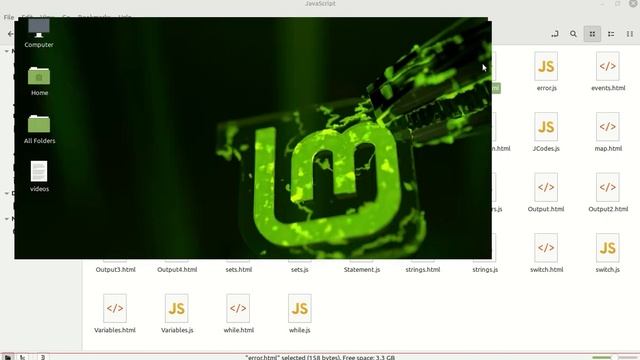Select the while.html file icon
The height and width of the screenshot is (360, 640).
tap(238, 308)
